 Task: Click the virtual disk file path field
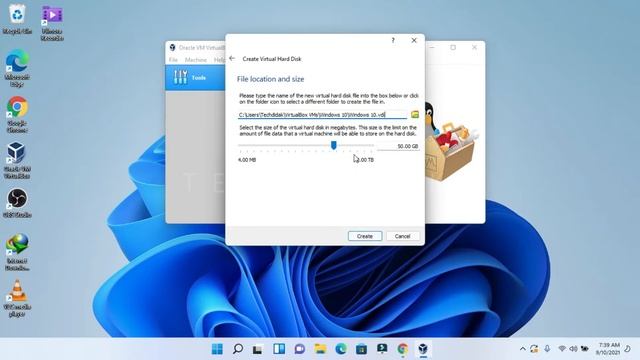(322, 115)
